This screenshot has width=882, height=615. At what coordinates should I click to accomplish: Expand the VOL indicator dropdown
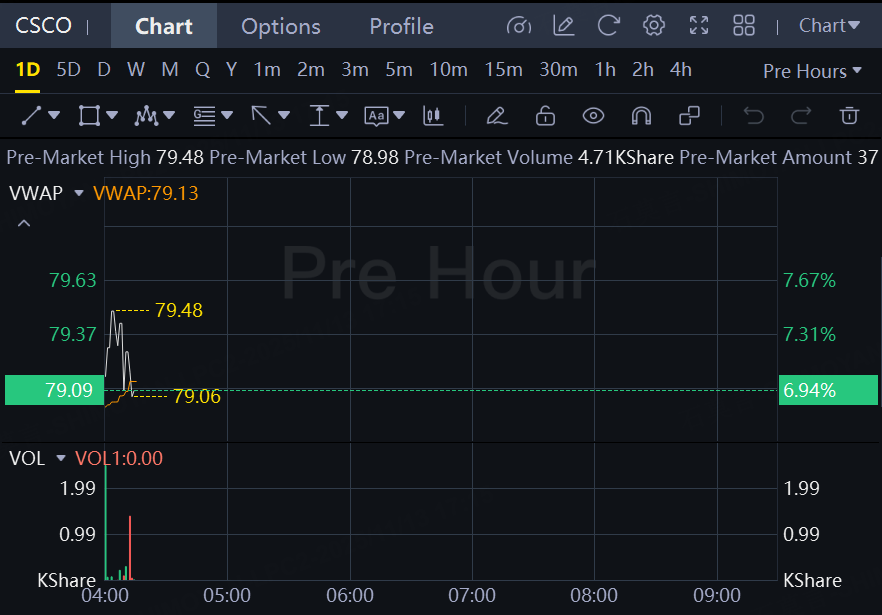(x=61, y=459)
